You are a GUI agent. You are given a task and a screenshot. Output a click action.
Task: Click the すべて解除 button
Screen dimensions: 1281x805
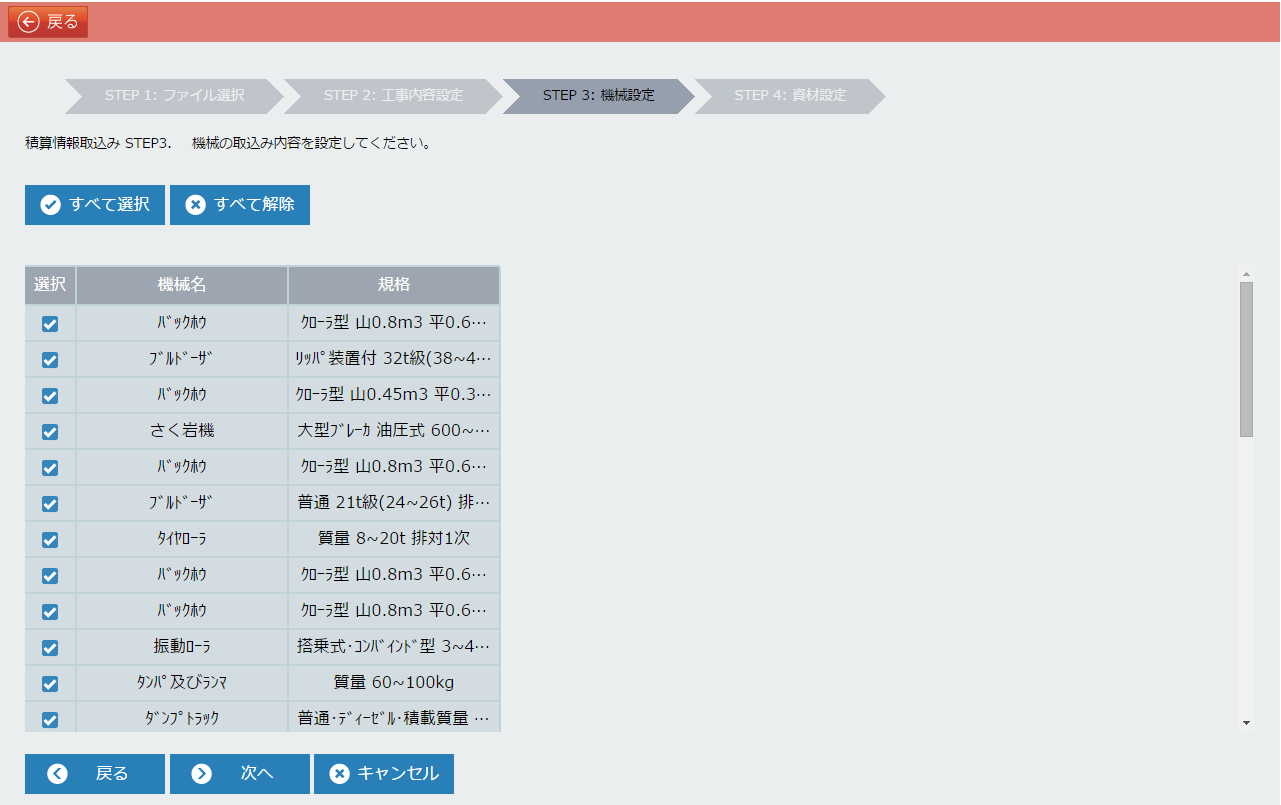coord(240,205)
